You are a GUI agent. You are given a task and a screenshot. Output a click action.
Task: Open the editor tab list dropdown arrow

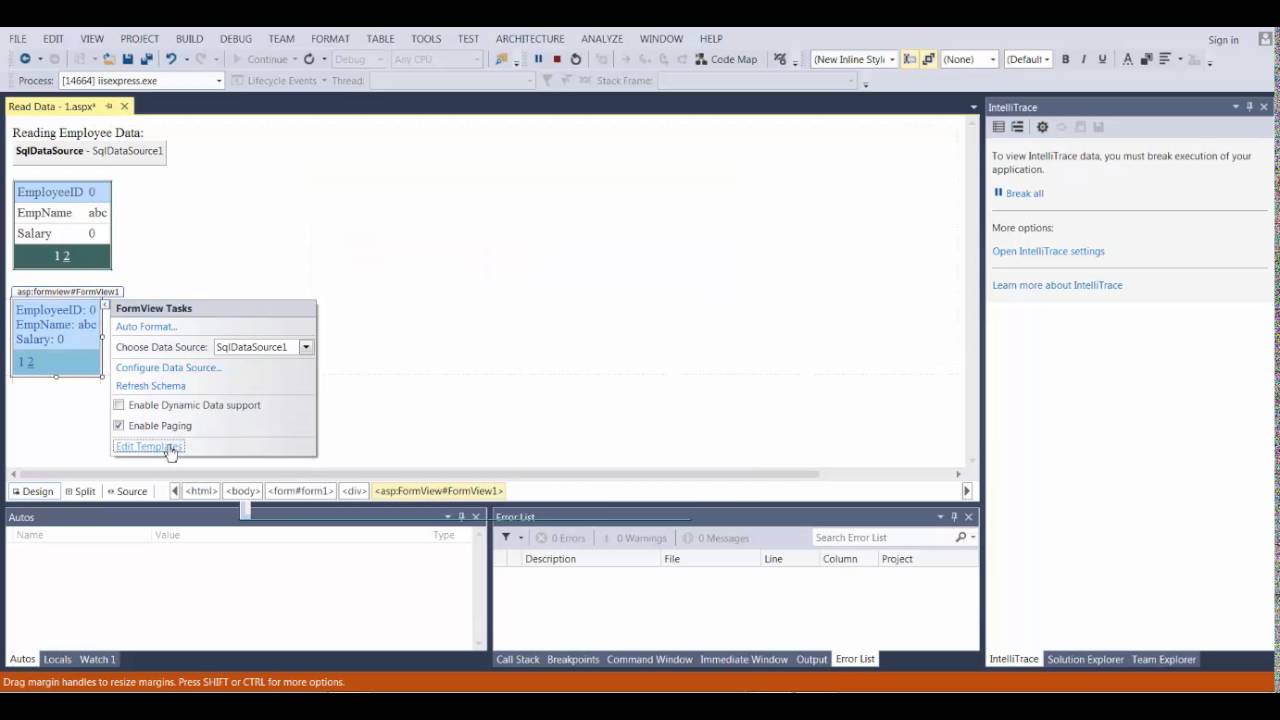(x=973, y=107)
